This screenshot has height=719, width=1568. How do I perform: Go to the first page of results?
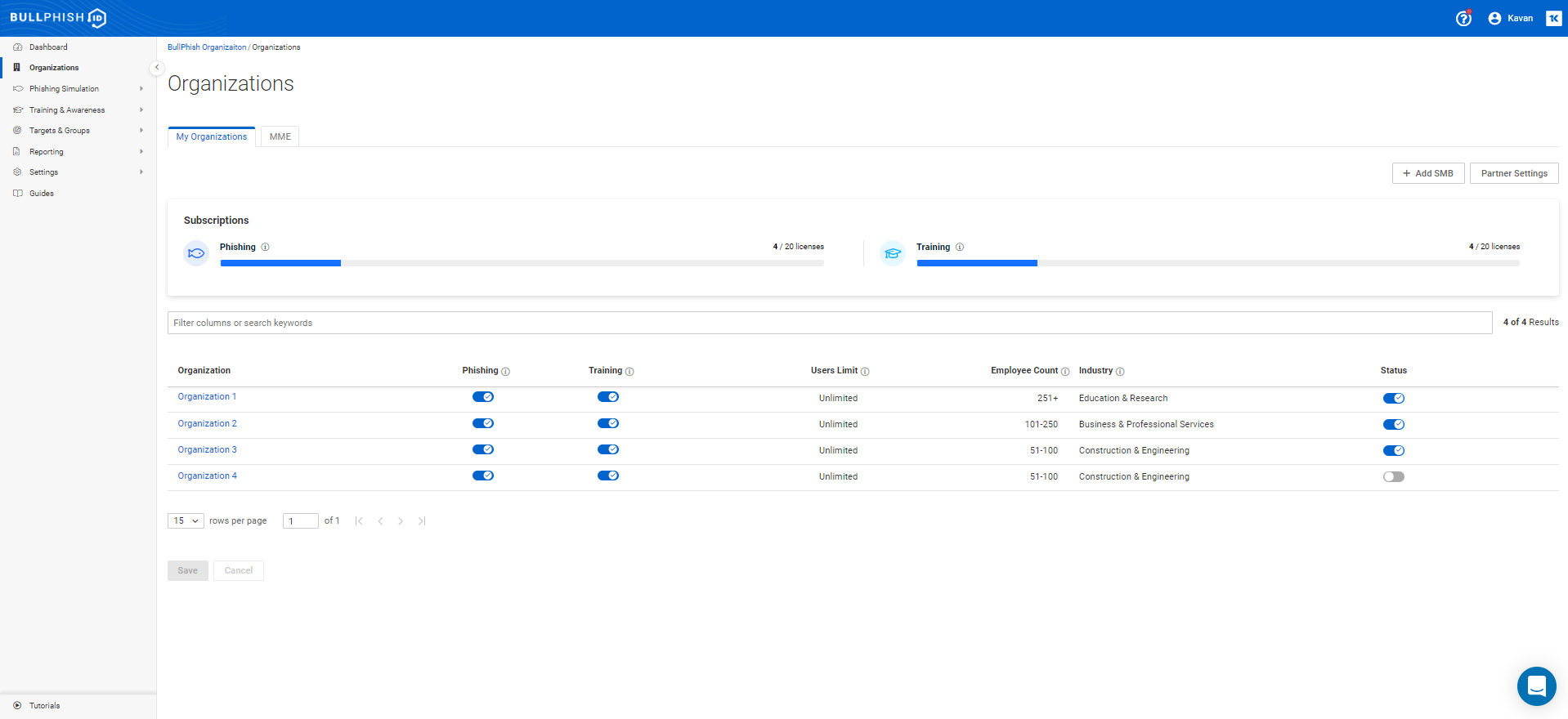tap(359, 521)
